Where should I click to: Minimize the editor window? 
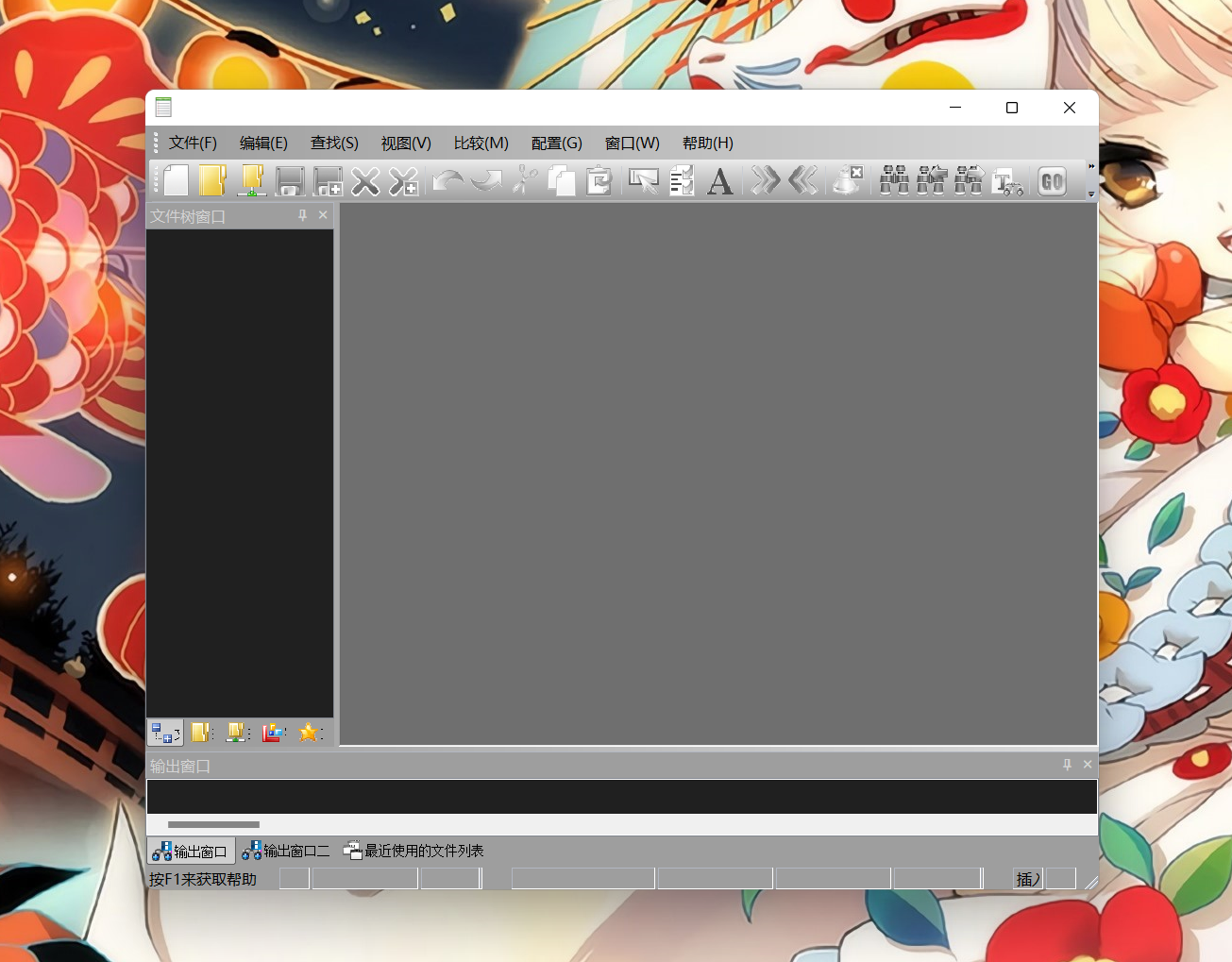click(955, 108)
